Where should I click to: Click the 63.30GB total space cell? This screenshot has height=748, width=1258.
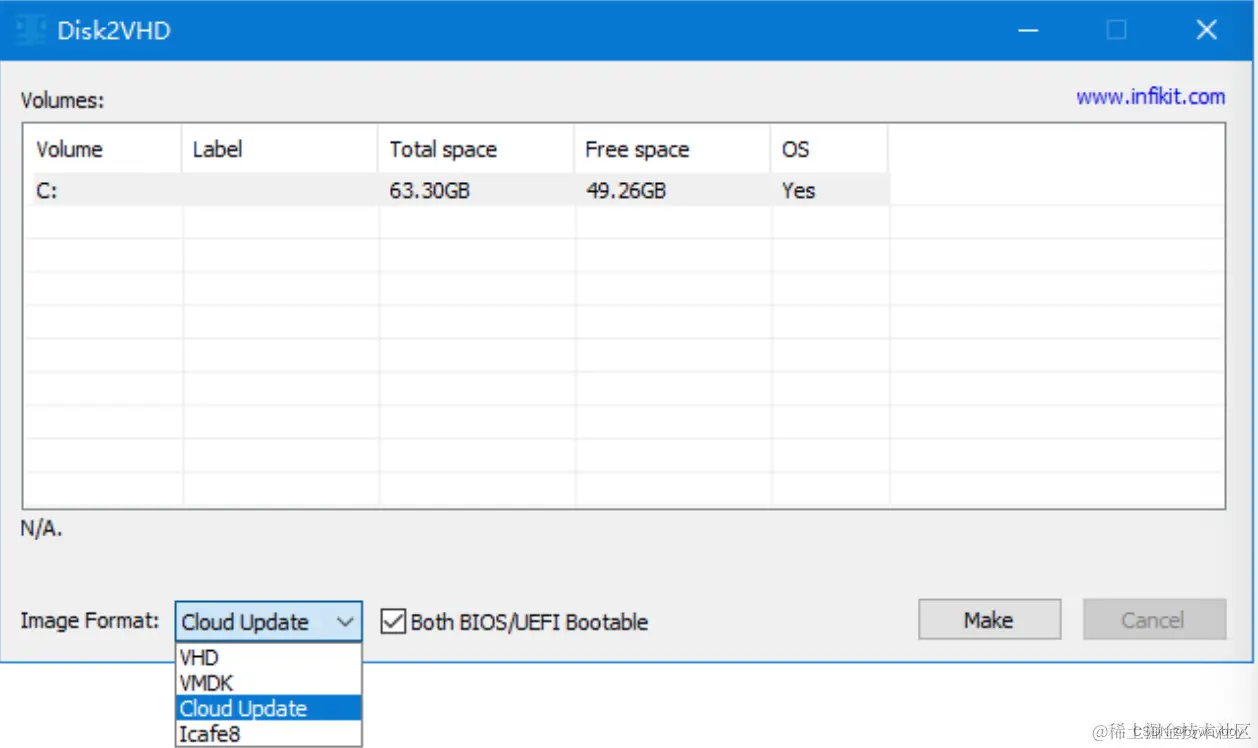click(430, 191)
